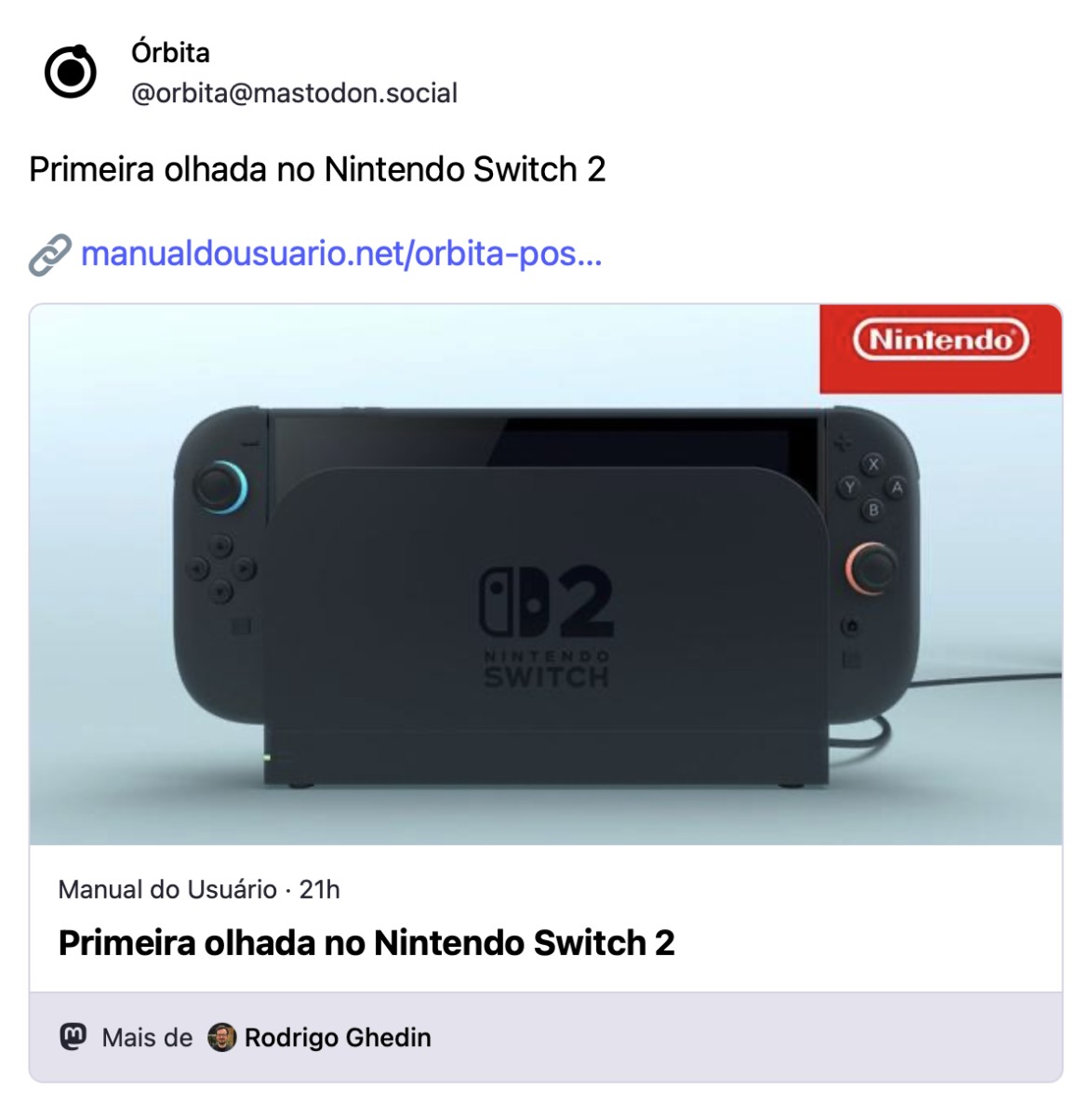Viewport: 1092px width, 1116px height.
Task: Click the @orbita@mastodon.social handle
Action: pos(295,93)
